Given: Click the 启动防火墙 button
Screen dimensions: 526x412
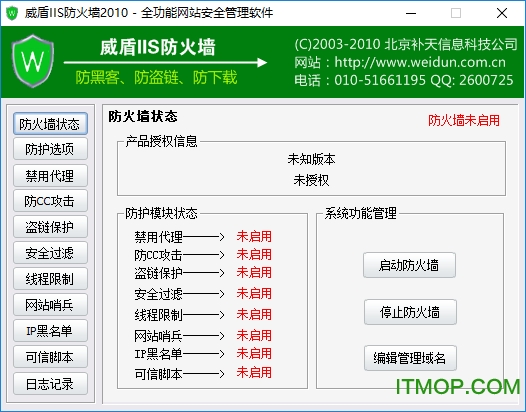Looking at the screenshot, I should point(409,265).
